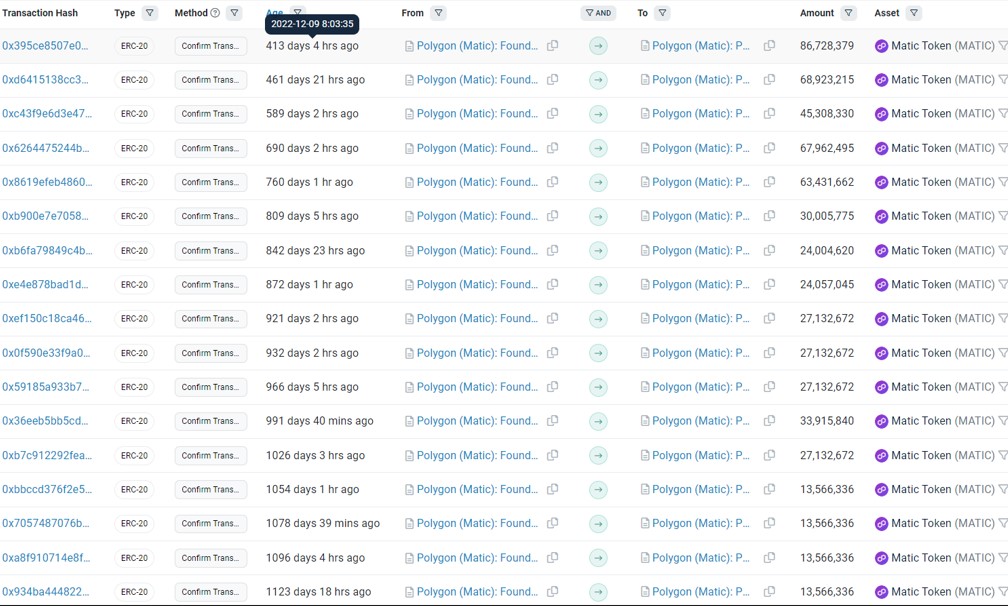The height and width of the screenshot is (606, 1008).
Task: Click arrow icon in 1054 days row
Action: coord(598,490)
